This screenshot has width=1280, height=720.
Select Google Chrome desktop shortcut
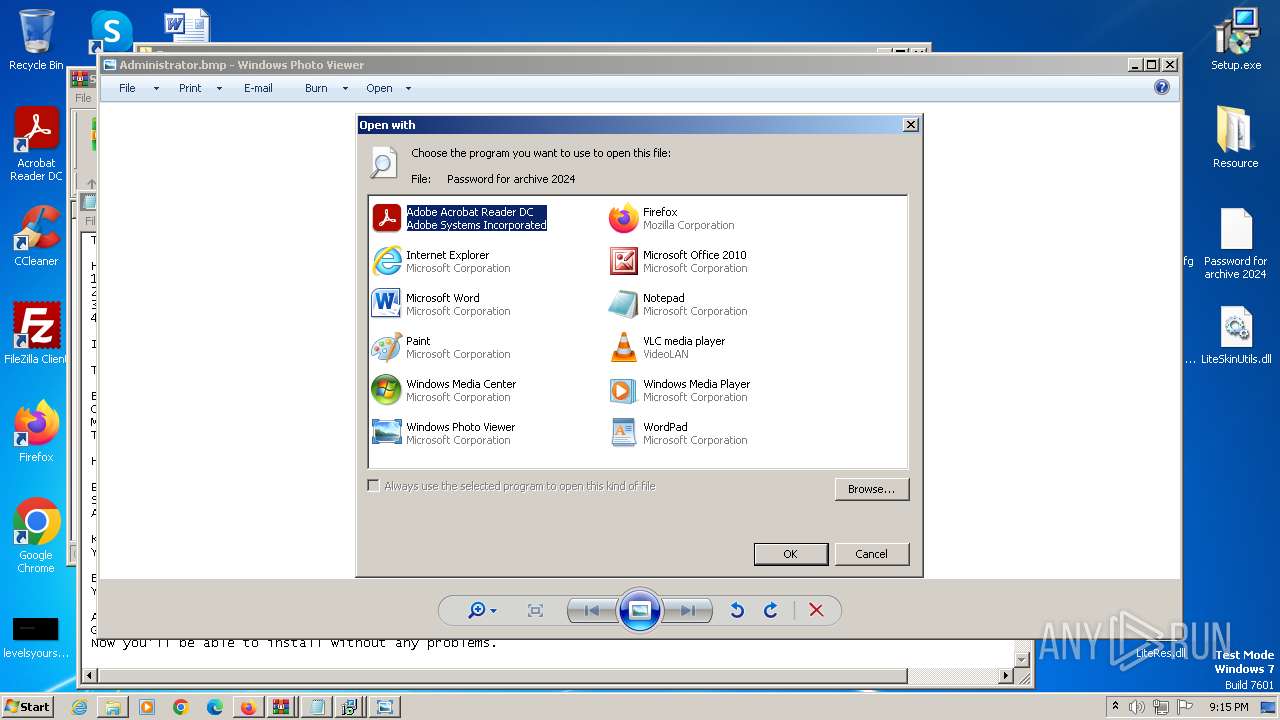[x=36, y=536]
